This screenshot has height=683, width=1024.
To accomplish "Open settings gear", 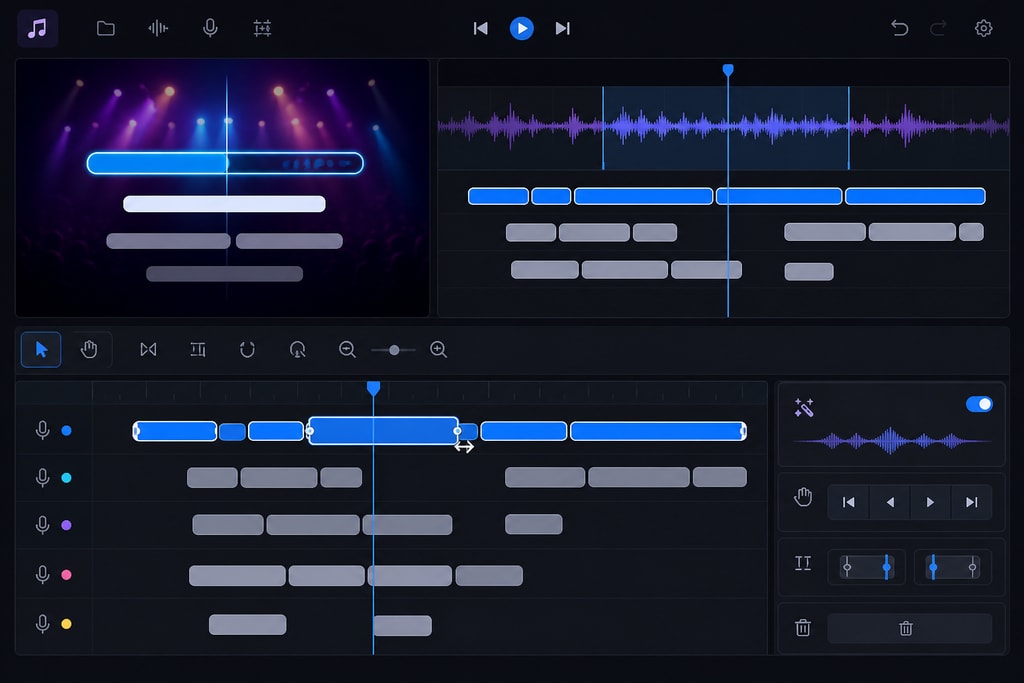I will tap(984, 28).
